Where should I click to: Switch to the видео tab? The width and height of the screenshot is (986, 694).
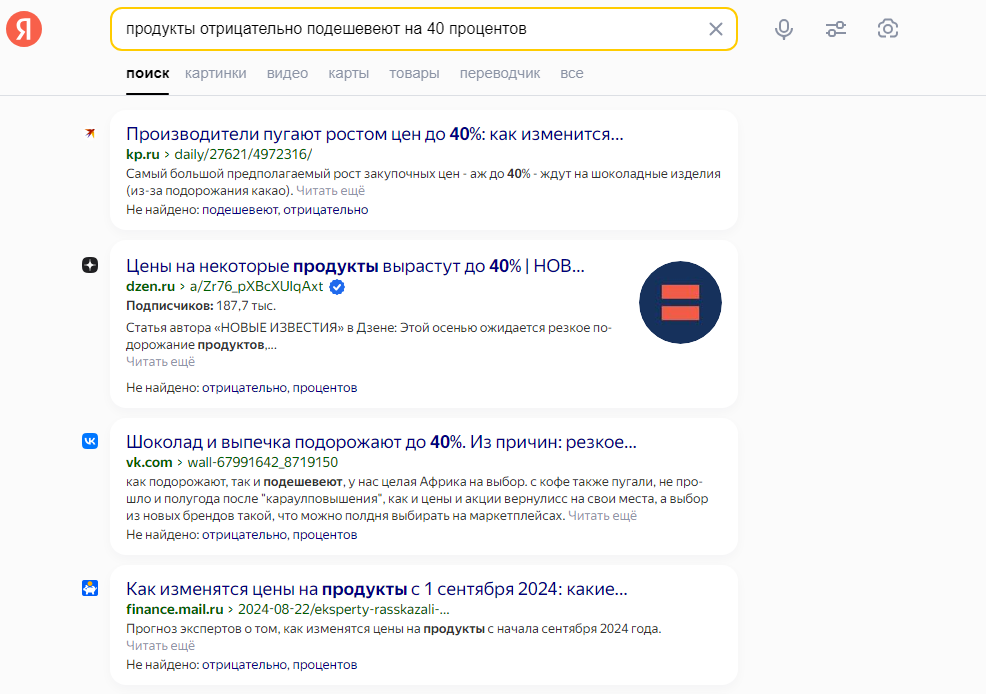click(x=287, y=74)
